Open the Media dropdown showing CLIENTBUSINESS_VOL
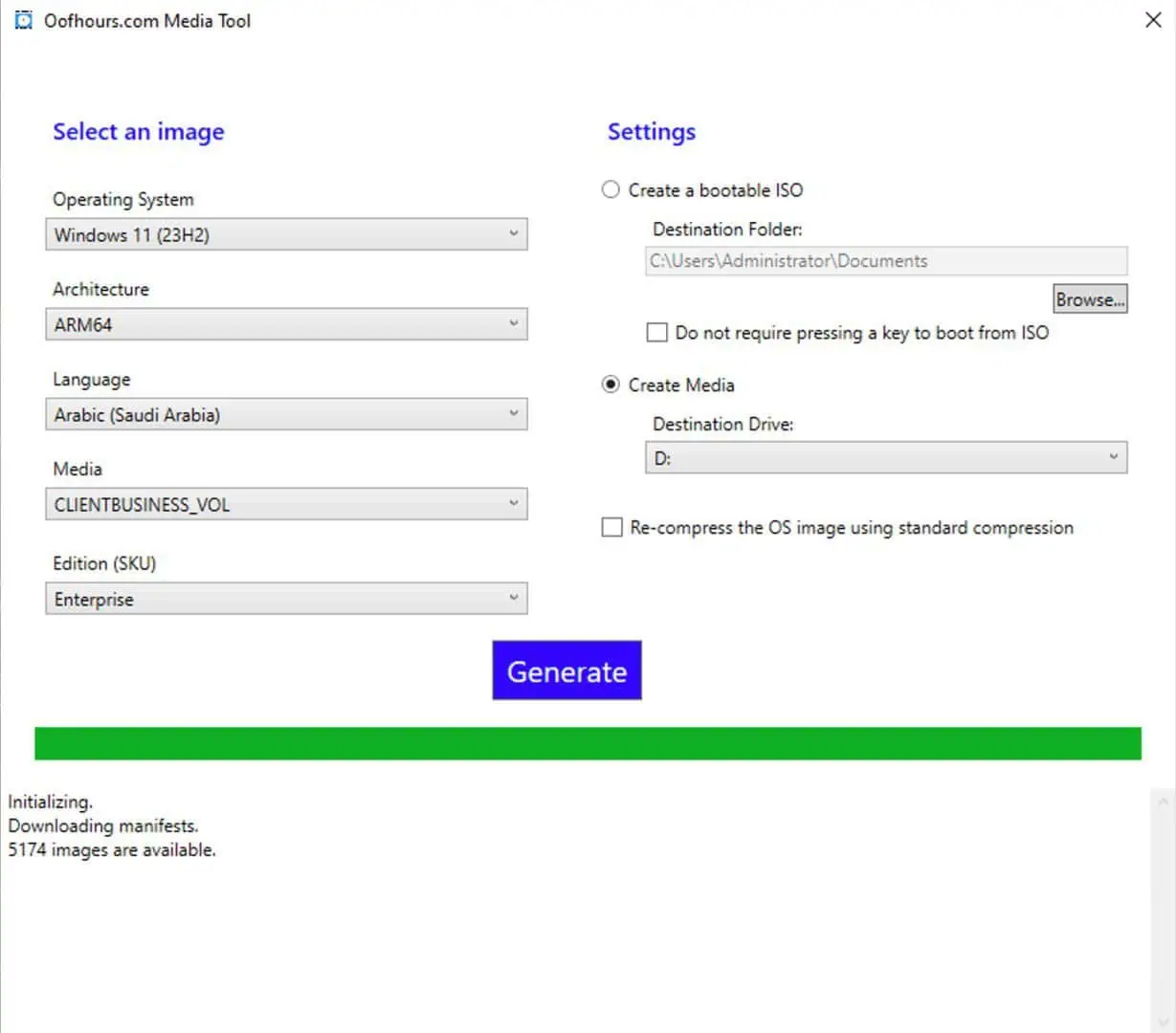This screenshot has width=1176, height=1033. (x=286, y=504)
